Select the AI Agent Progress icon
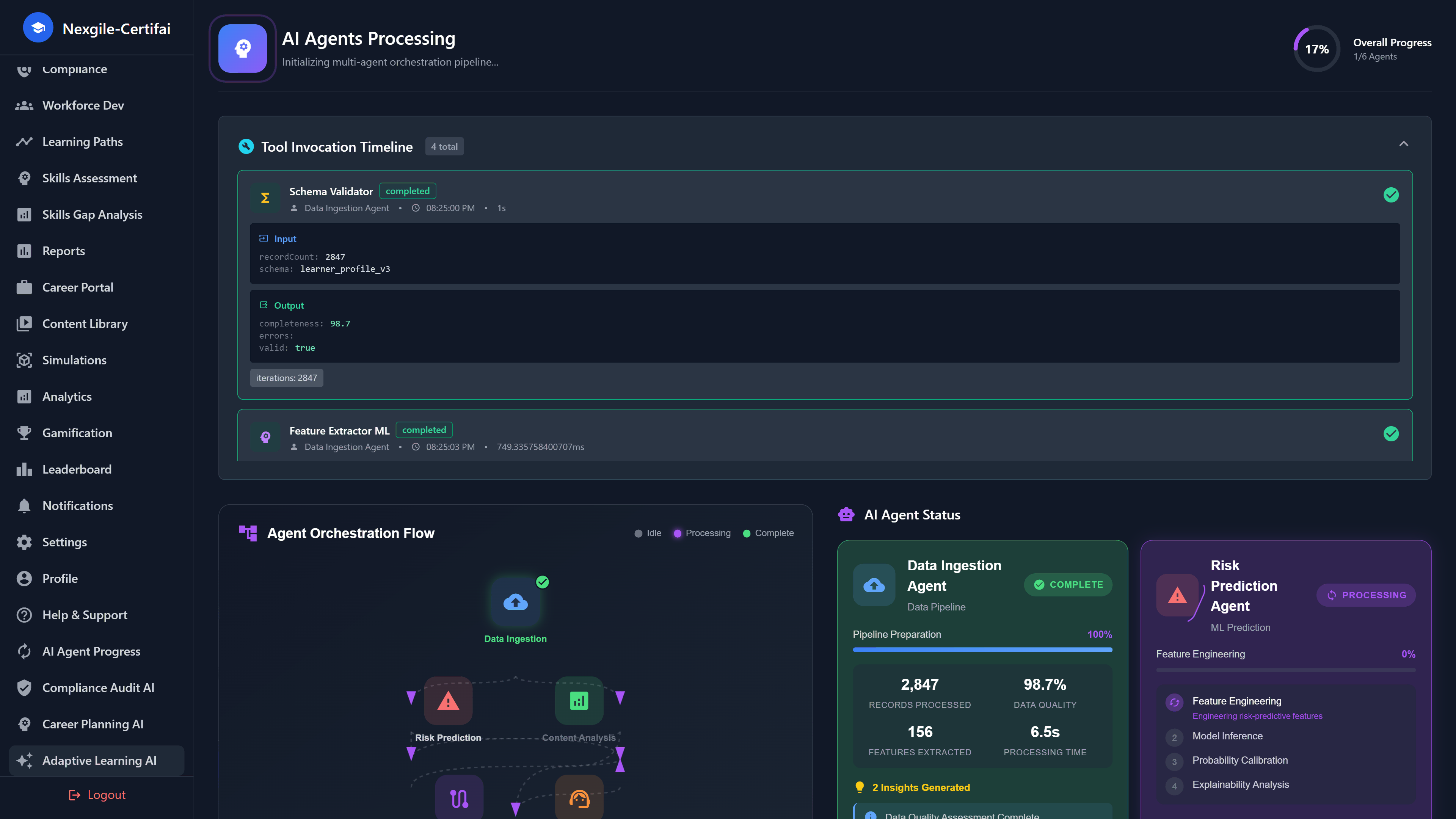Screen dimensions: 1456x819 pyautogui.click(x=25, y=651)
